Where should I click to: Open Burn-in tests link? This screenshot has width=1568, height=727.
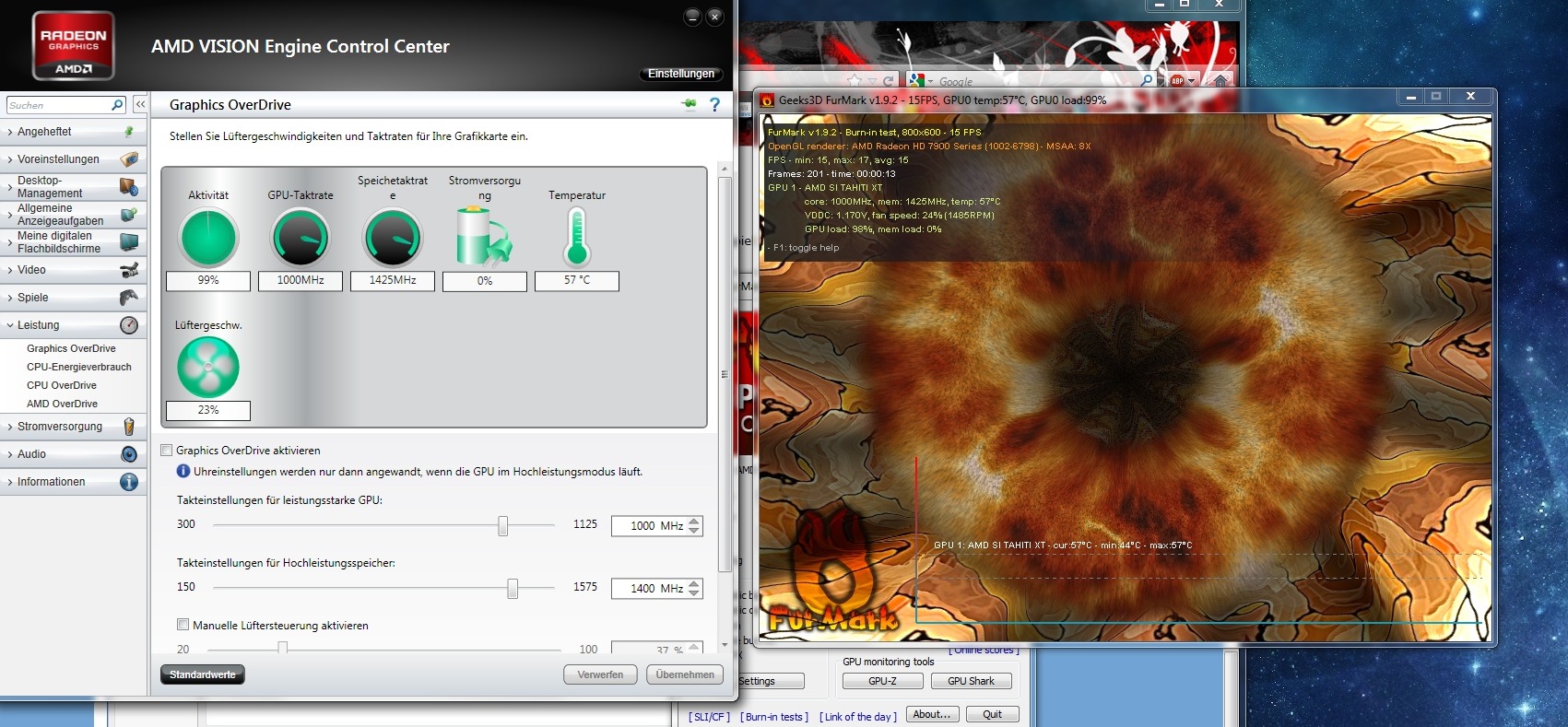(x=773, y=717)
